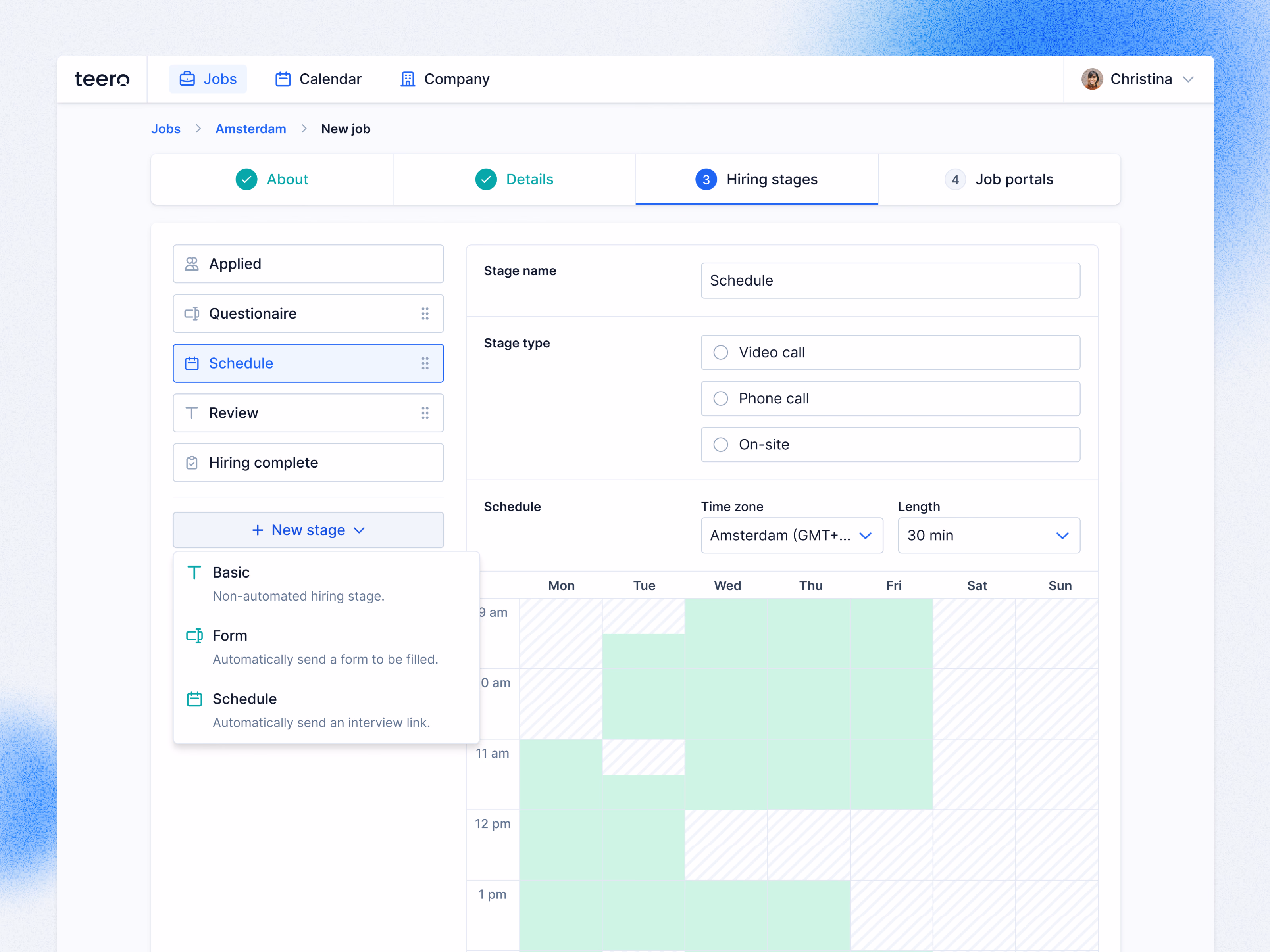Image resolution: width=1270 pixels, height=952 pixels.
Task: Switch to the Job portals step tab
Action: click(999, 180)
